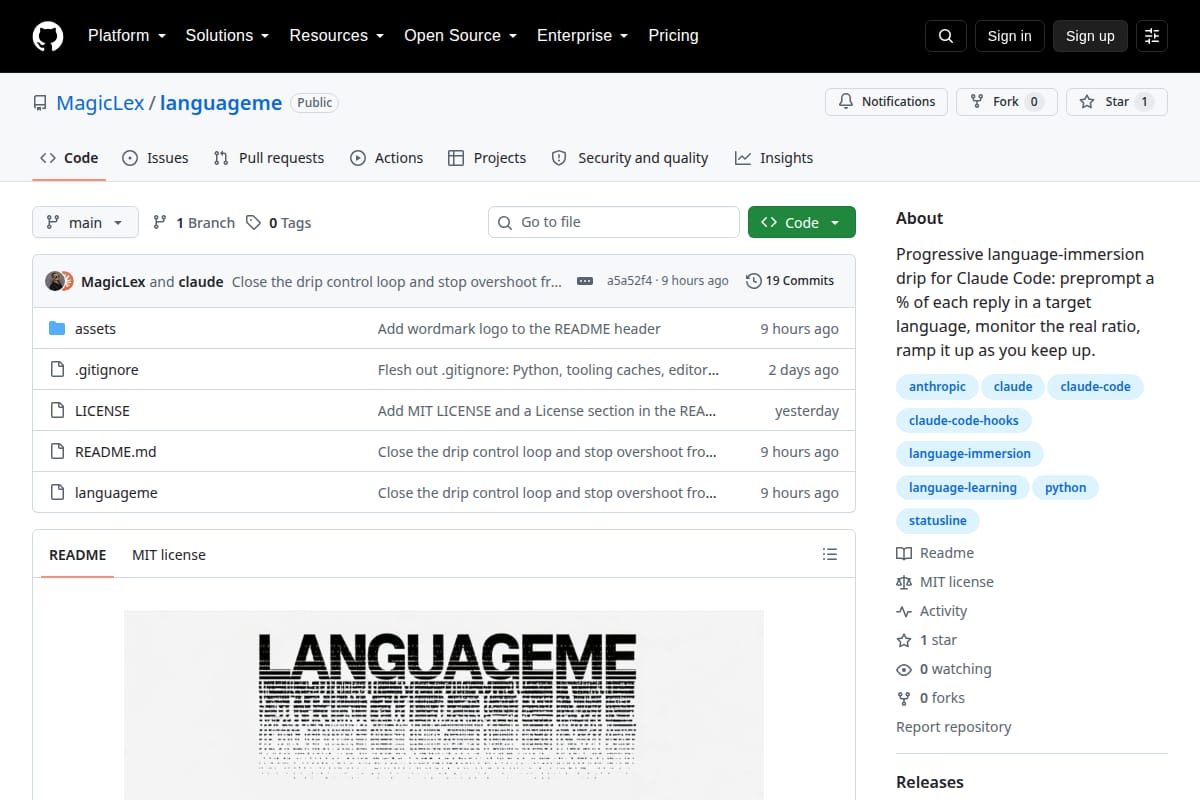Screen dimensions: 1200x800
Task: Click the Sign in button
Action: coord(1009,36)
